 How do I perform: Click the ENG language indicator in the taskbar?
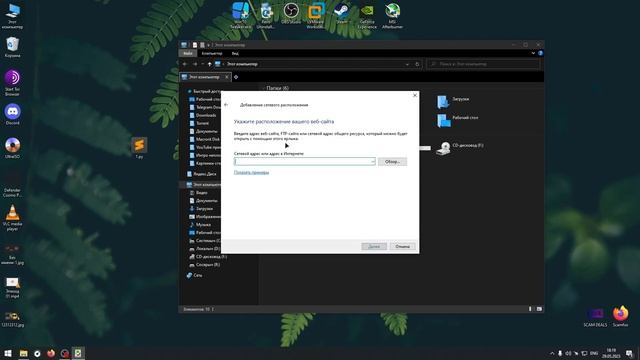click(594, 353)
